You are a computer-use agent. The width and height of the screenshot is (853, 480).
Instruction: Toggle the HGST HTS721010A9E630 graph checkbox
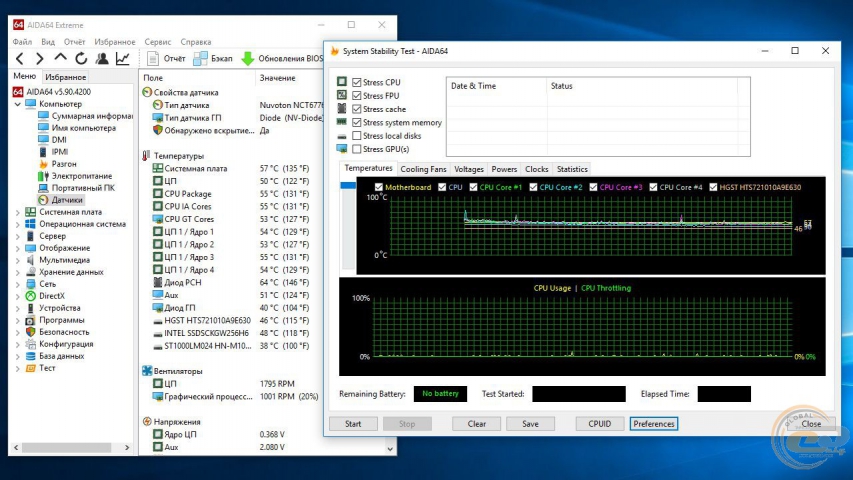(713, 187)
